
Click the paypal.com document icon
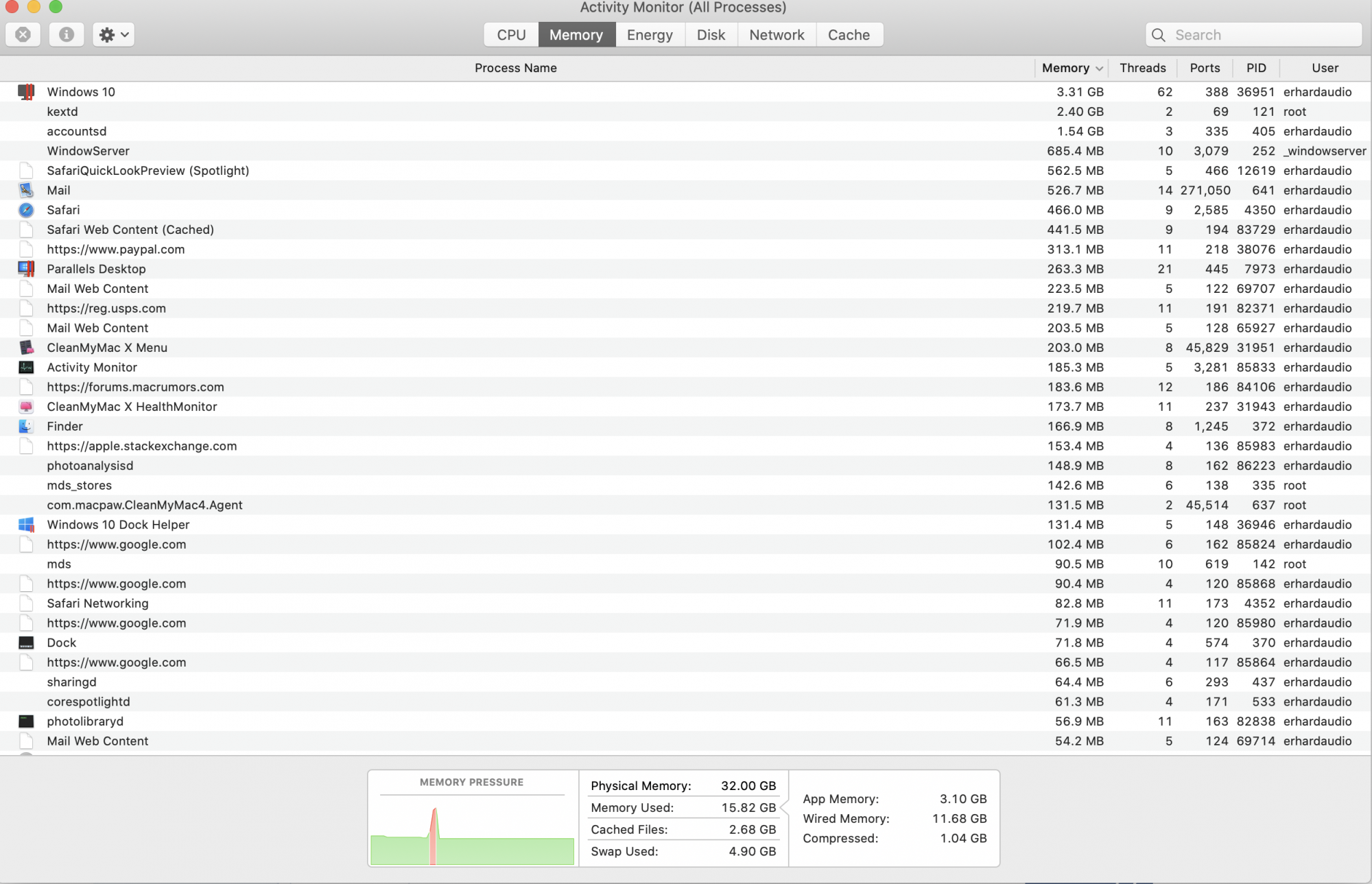(26, 250)
